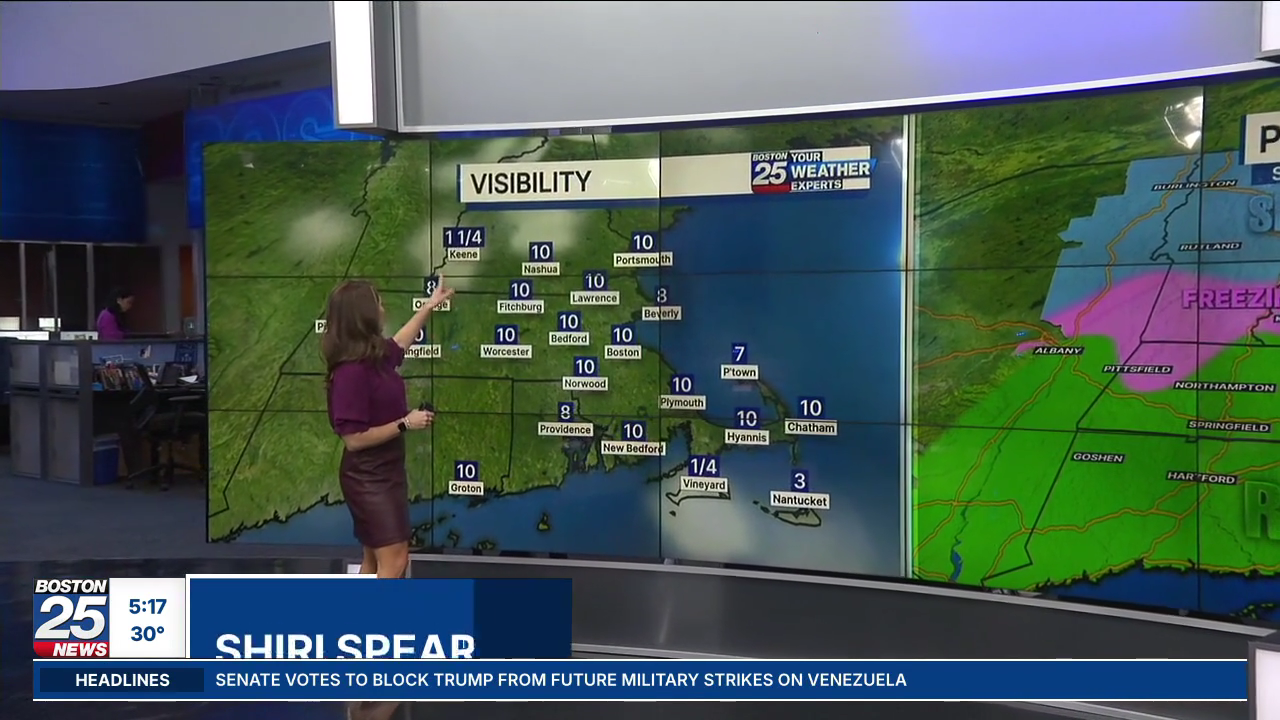1280x720 pixels.
Task: Click the Worcester city label
Action: [x=506, y=352]
